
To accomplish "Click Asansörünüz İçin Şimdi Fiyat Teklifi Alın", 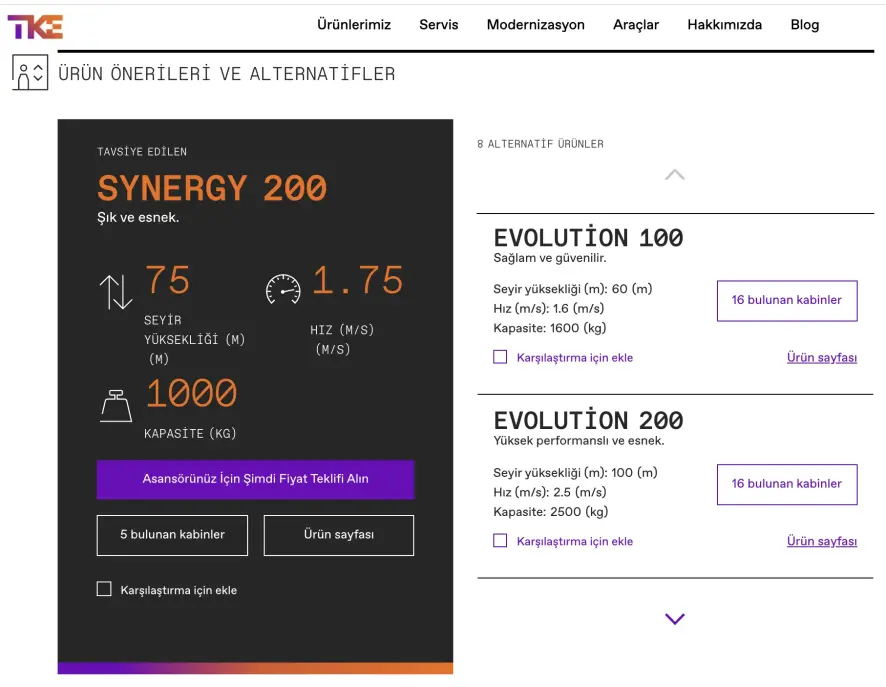I will coord(255,479).
